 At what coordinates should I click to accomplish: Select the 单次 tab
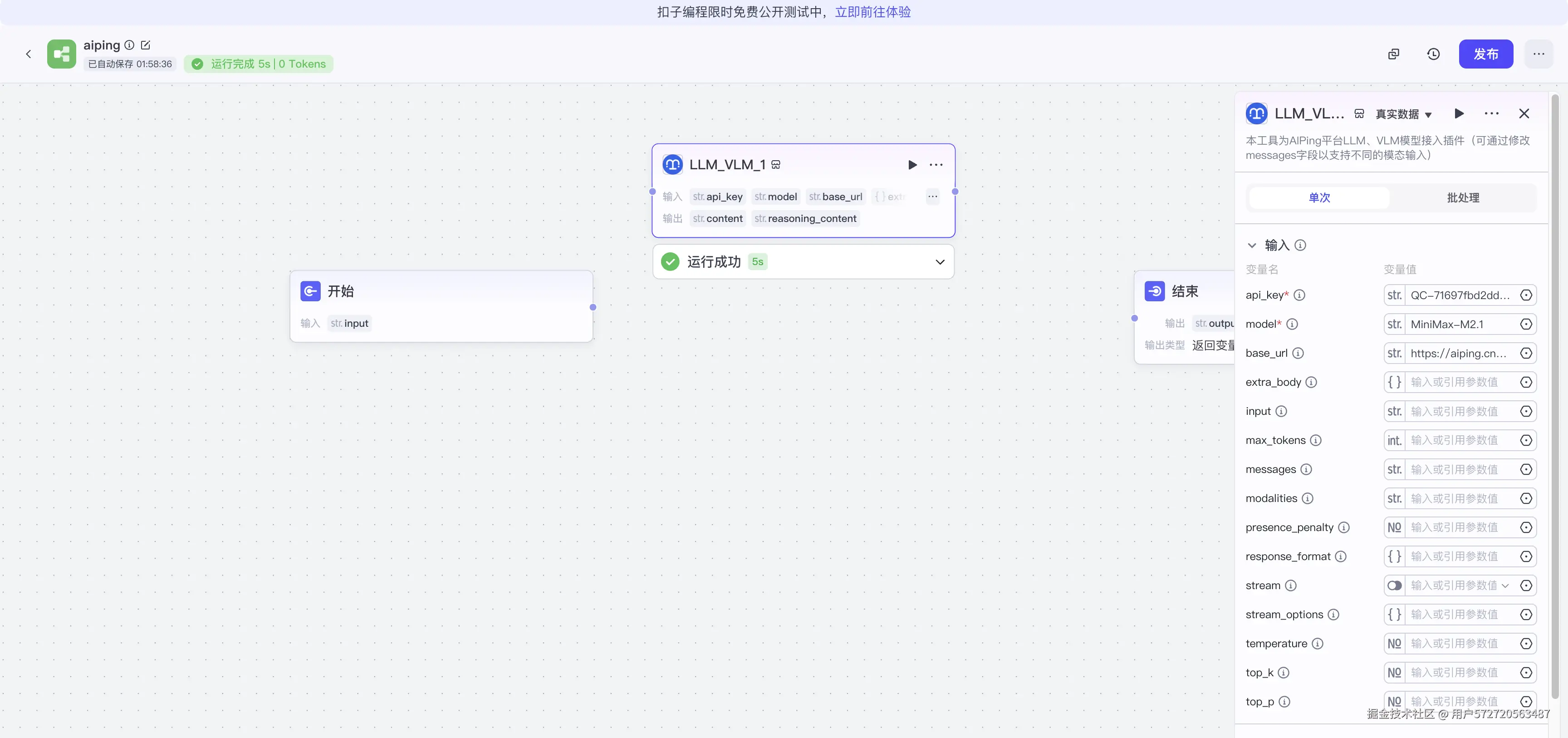point(1320,198)
